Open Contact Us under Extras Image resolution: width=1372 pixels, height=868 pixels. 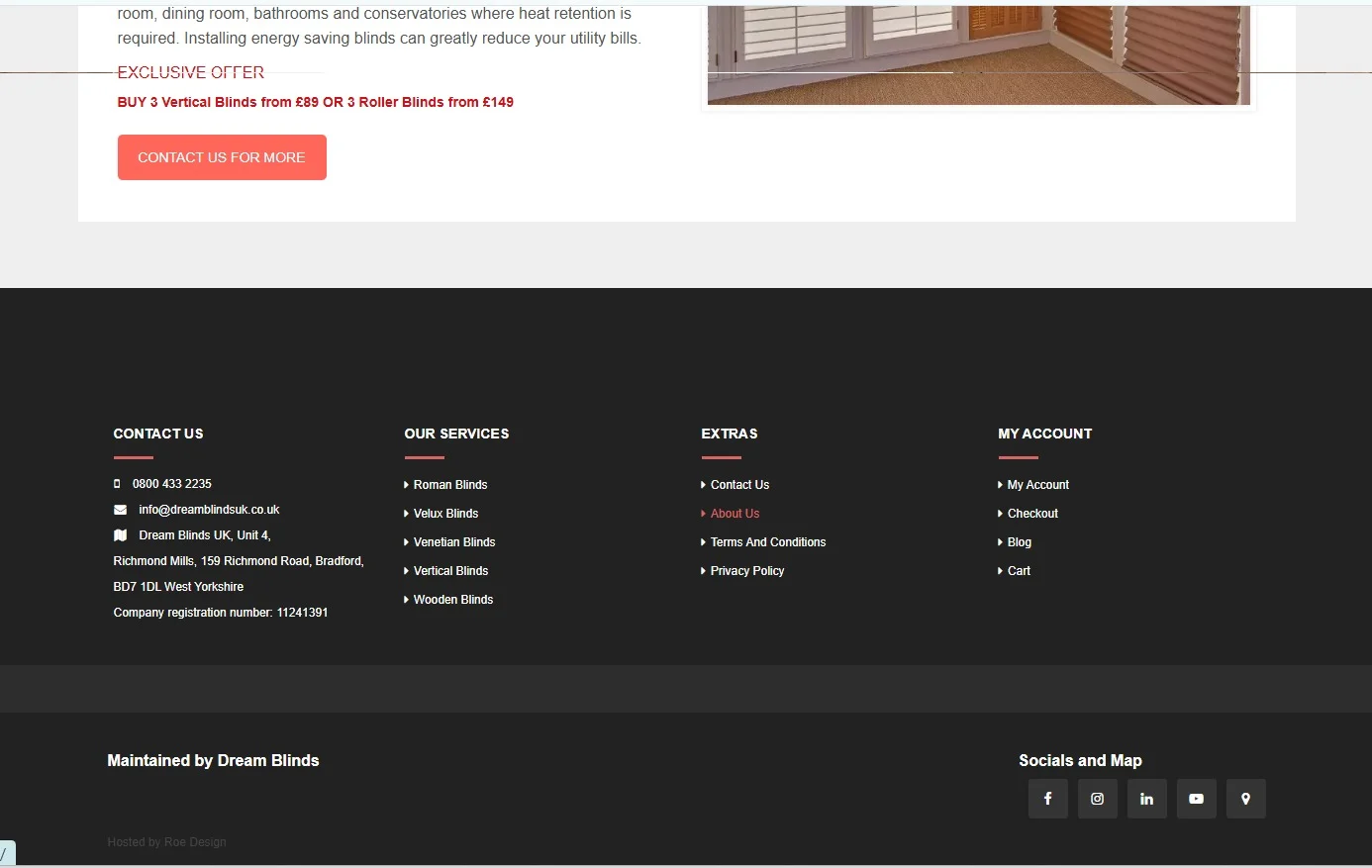point(739,485)
